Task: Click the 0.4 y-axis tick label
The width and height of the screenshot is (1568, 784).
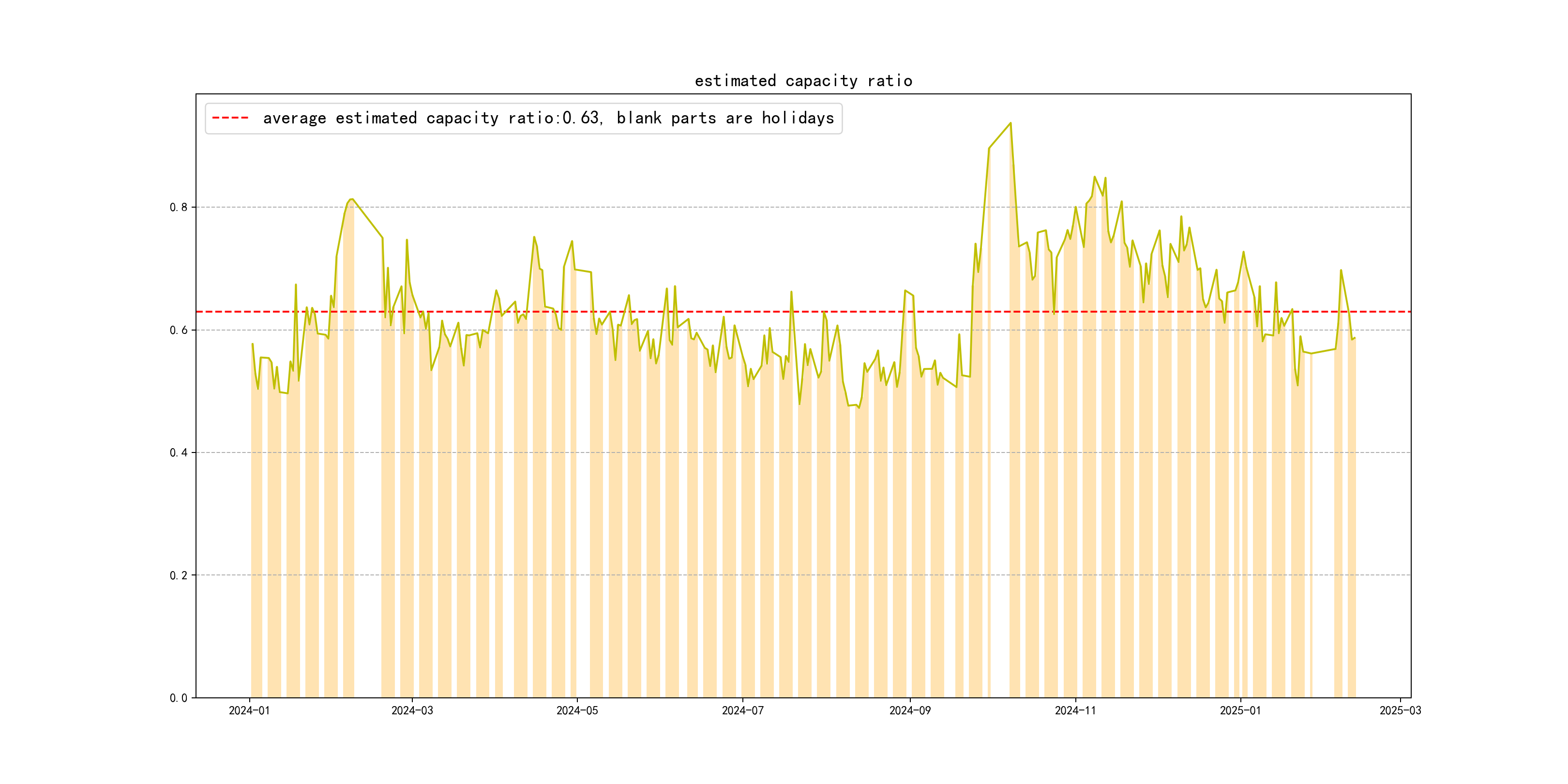Action: click(179, 453)
